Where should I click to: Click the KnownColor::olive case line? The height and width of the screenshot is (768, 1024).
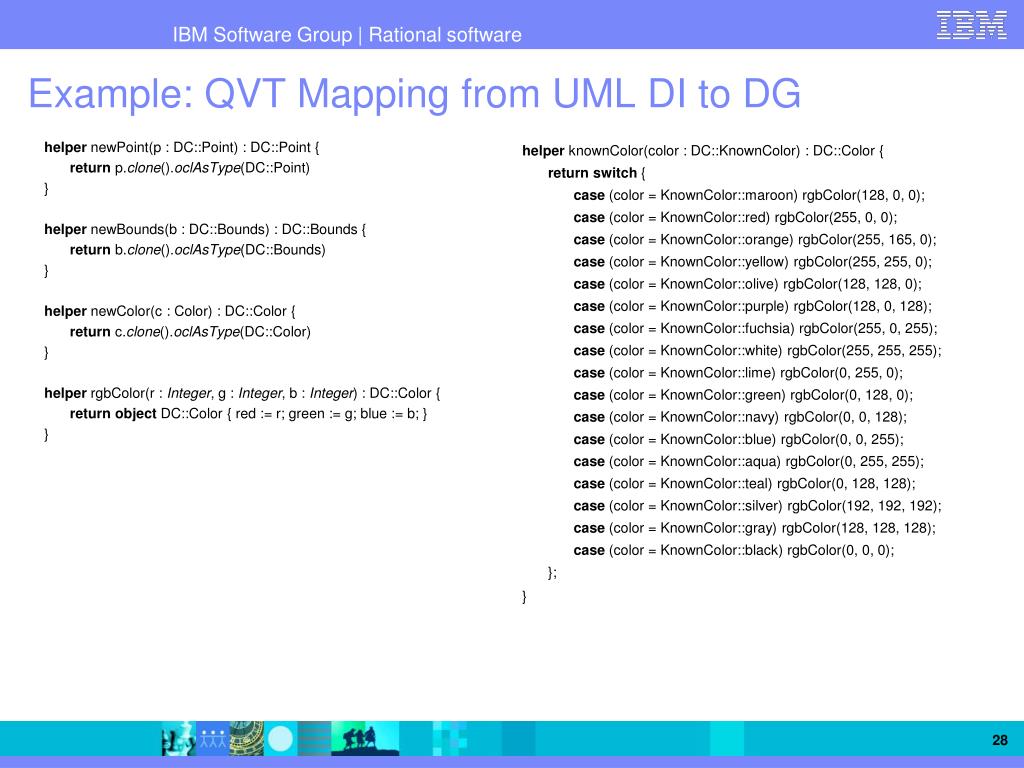tap(748, 284)
